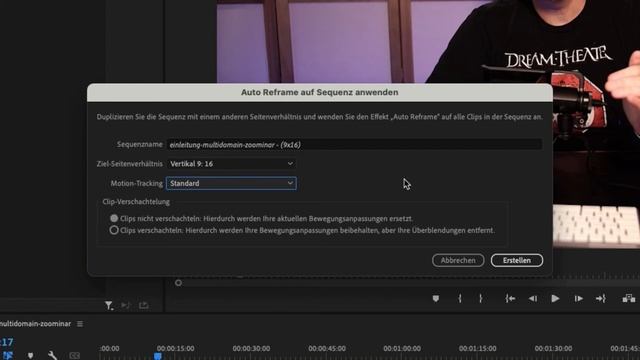Add a marker using the monitor marker icon
Screen dimensions: 640x360
436,299
